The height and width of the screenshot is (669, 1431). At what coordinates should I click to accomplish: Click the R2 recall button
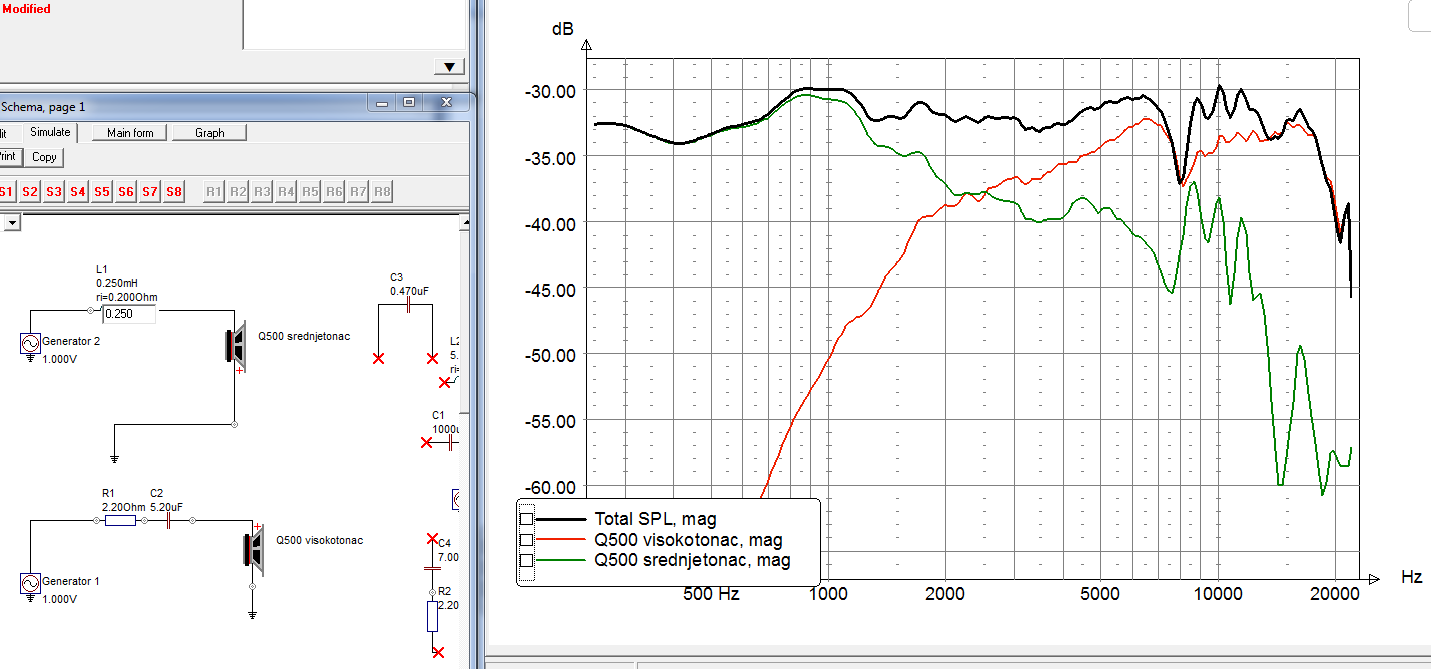(x=238, y=191)
